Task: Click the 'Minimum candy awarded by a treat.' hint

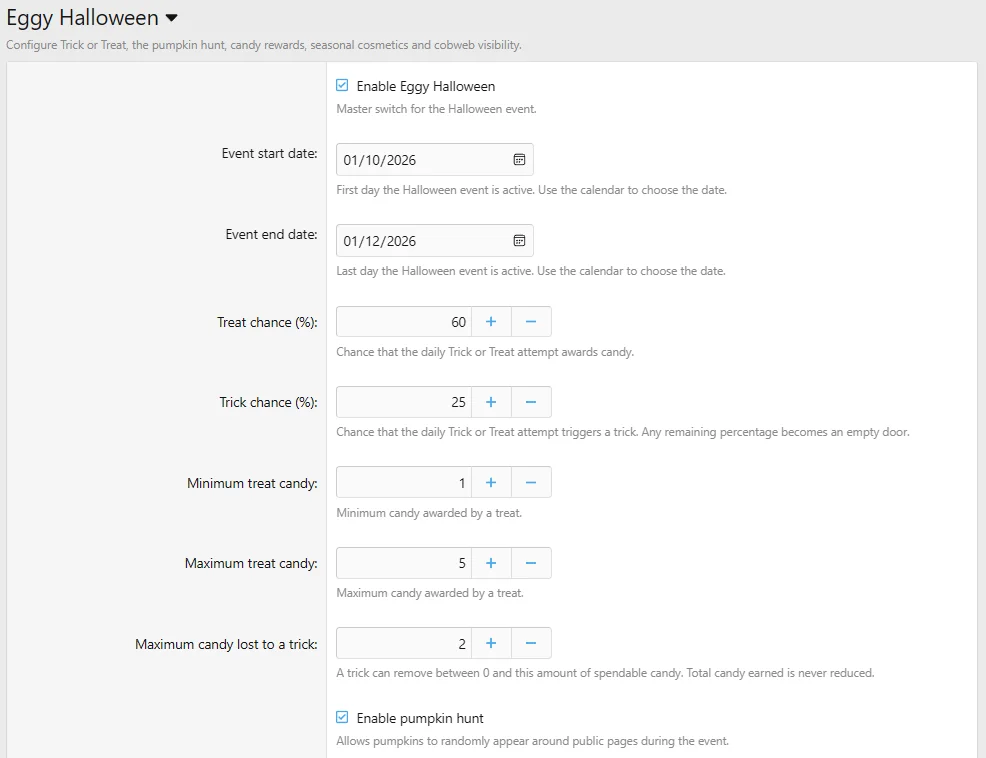Action: 429,513
